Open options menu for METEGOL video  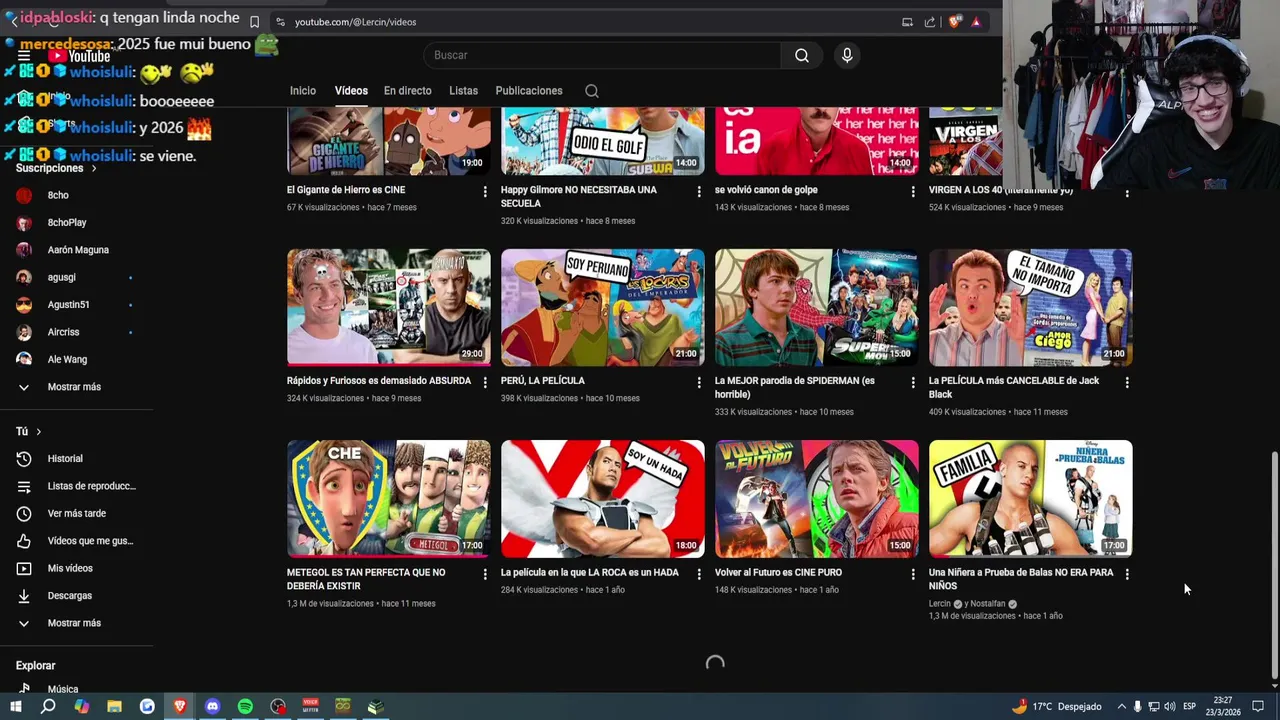pos(485,574)
